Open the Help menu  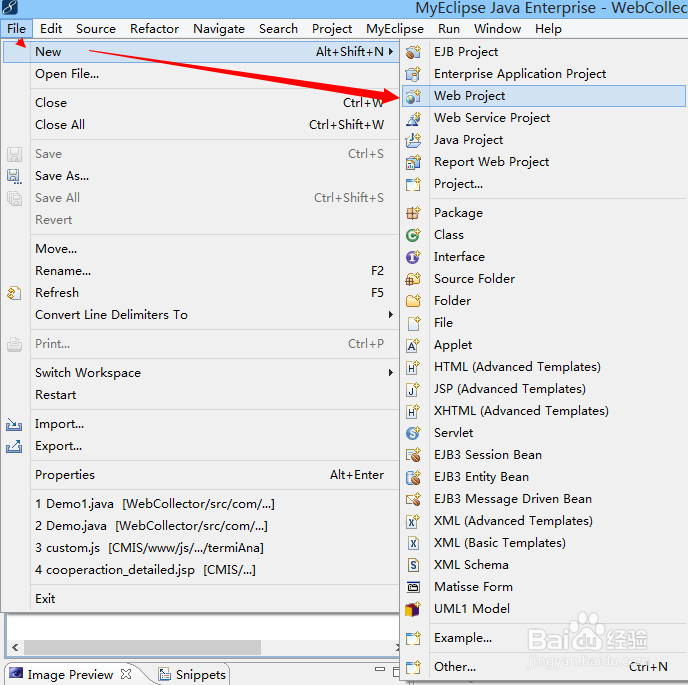coord(548,29)
